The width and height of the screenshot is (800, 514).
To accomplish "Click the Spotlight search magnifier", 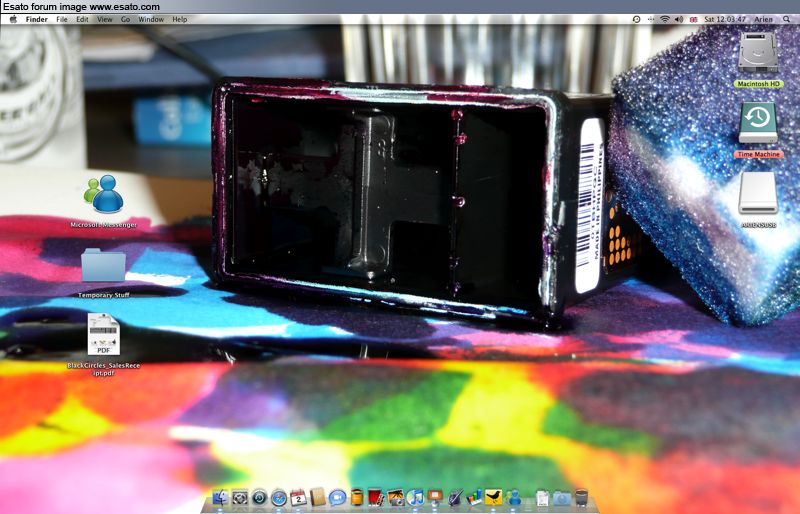I will (788, 19).
